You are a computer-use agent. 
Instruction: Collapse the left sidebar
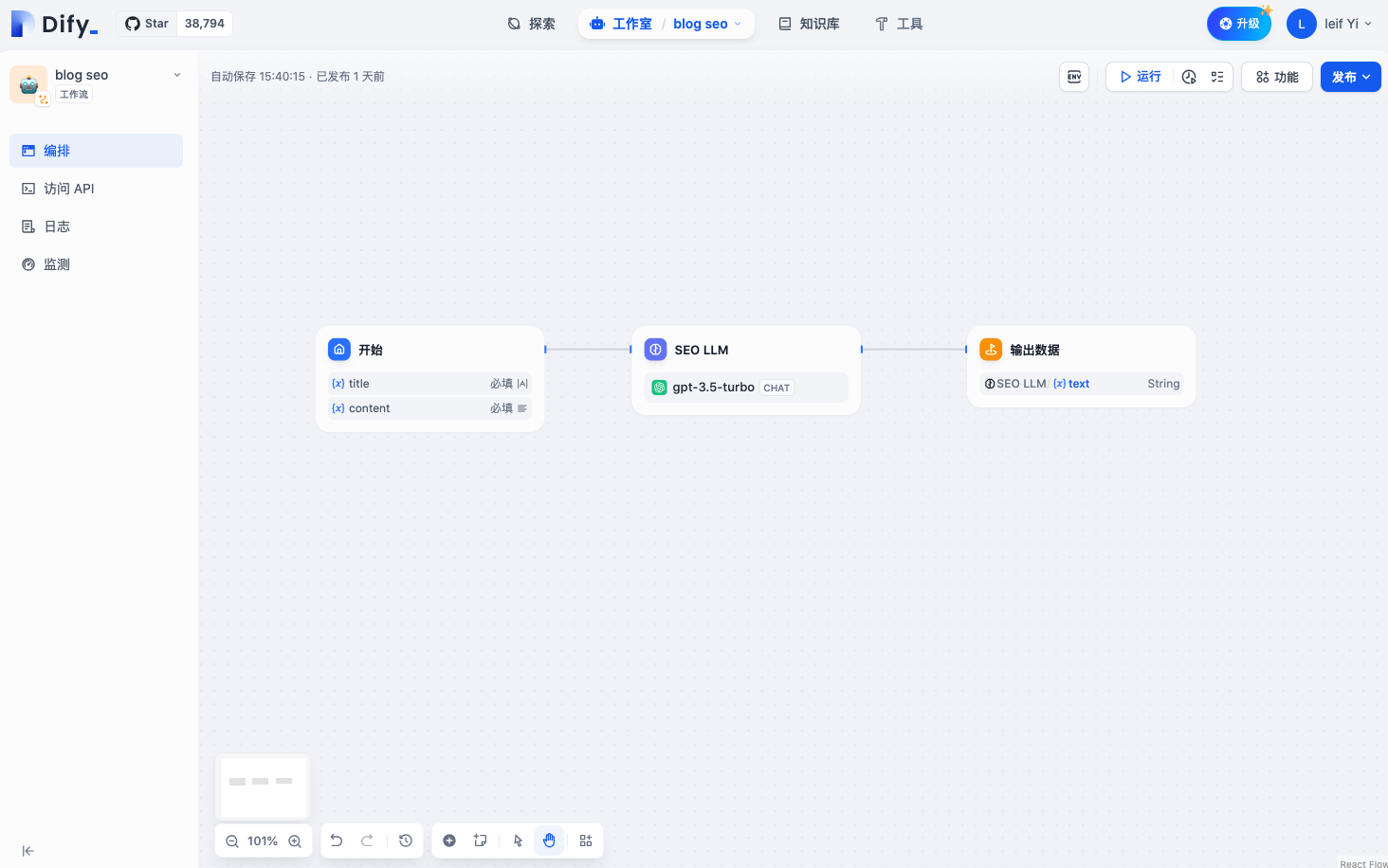[28, 851]
